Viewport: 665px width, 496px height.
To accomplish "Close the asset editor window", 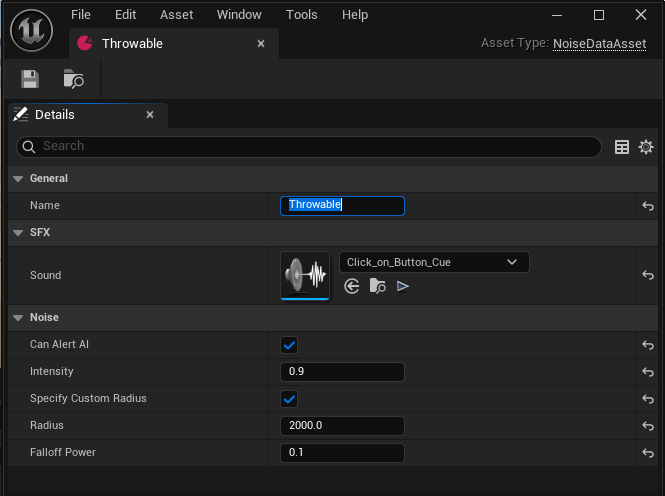I will pyautogui.click(x=641, y=15).
